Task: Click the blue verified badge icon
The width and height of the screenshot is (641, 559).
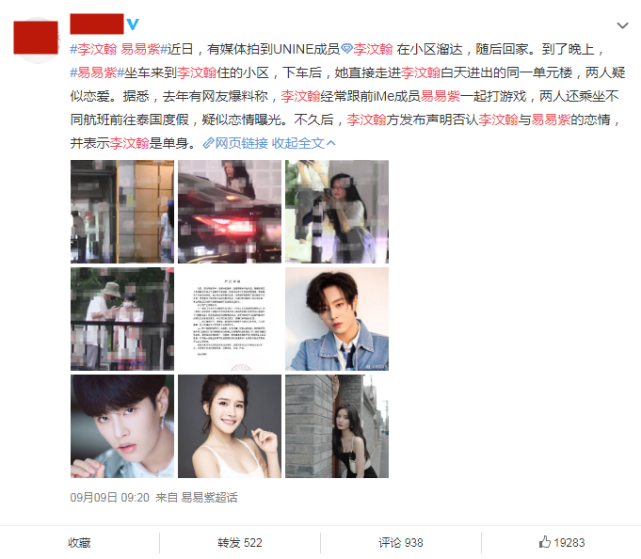Action: (132, 24)
